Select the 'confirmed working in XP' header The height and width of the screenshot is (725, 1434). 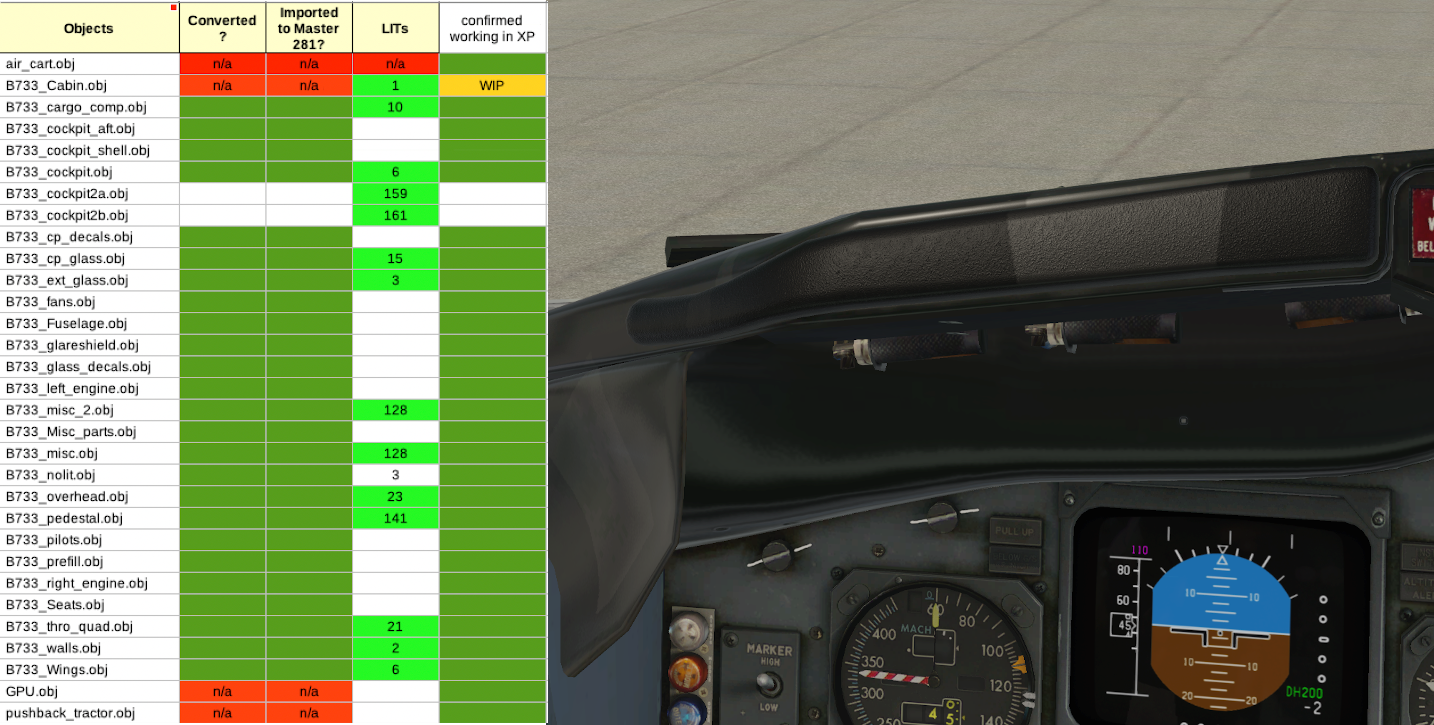click(492, 28)
